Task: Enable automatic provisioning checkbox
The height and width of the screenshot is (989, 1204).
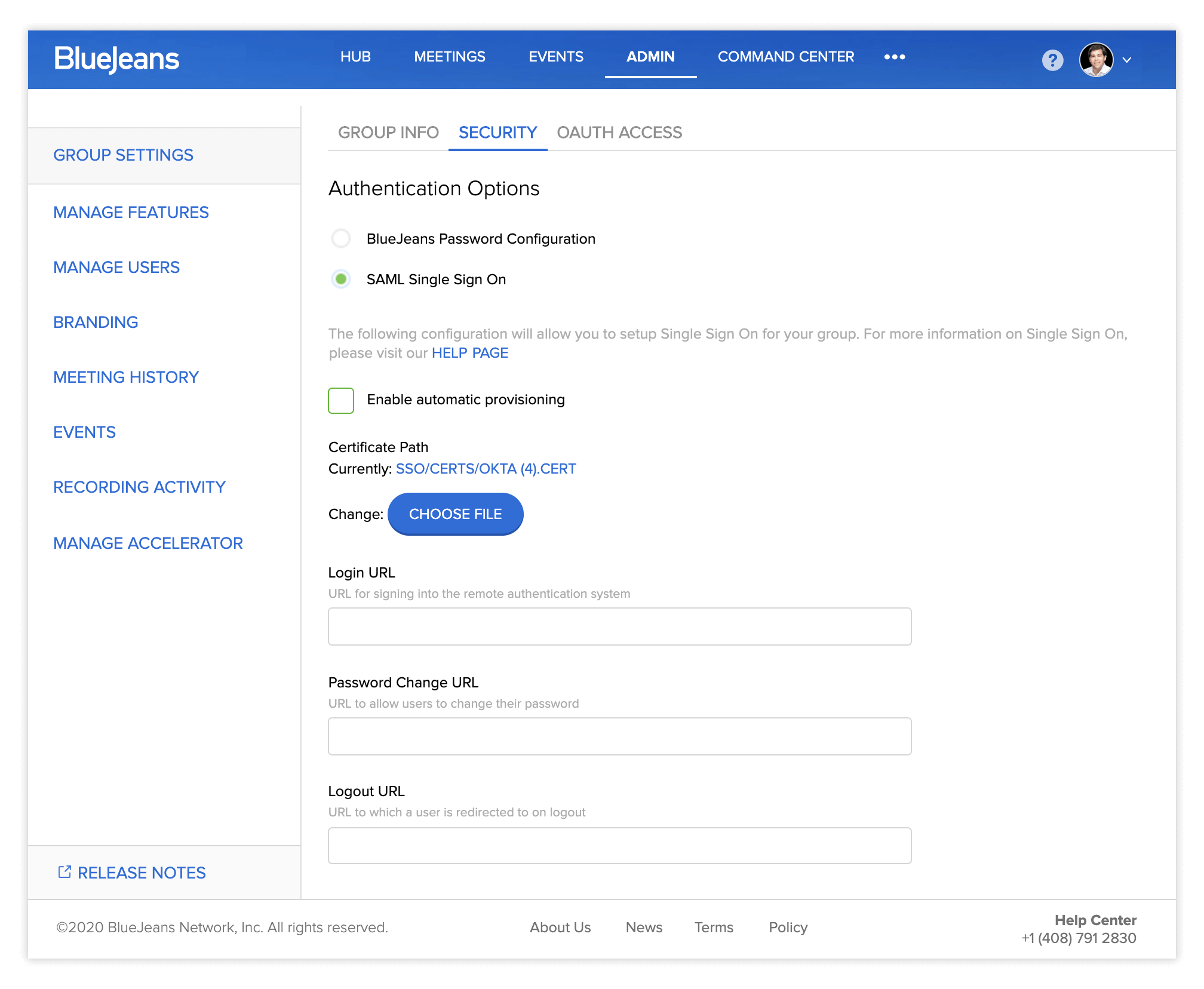Action: (x=341, y=400)
